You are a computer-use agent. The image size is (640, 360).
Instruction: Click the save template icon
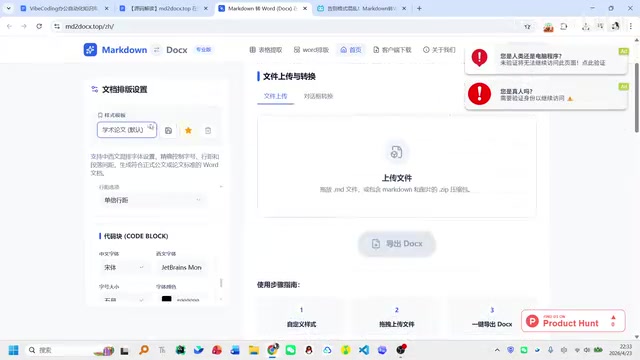click(168, 131)
